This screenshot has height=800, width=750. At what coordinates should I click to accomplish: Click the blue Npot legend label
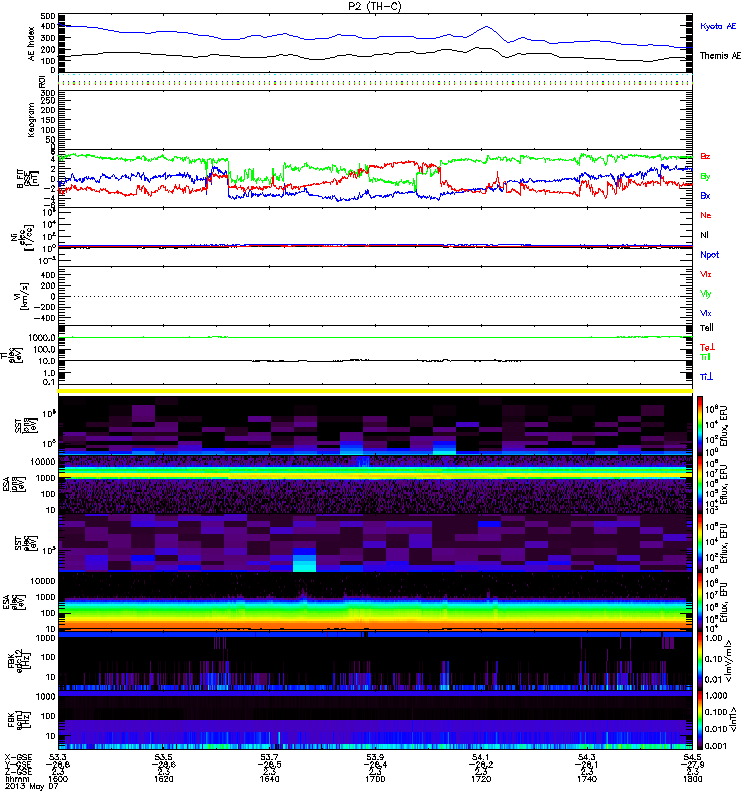pos(708,254)
